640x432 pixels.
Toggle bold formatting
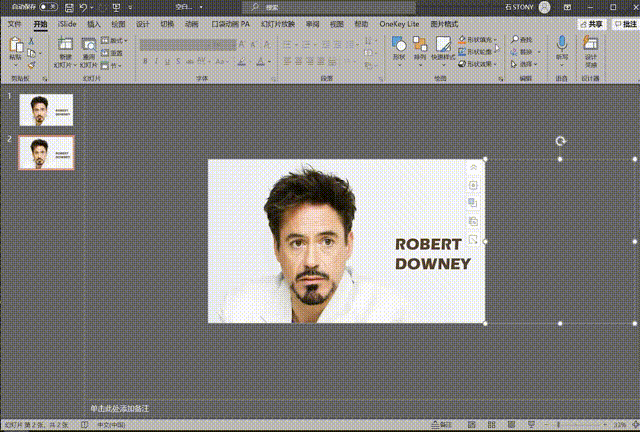tap(145, 61)
